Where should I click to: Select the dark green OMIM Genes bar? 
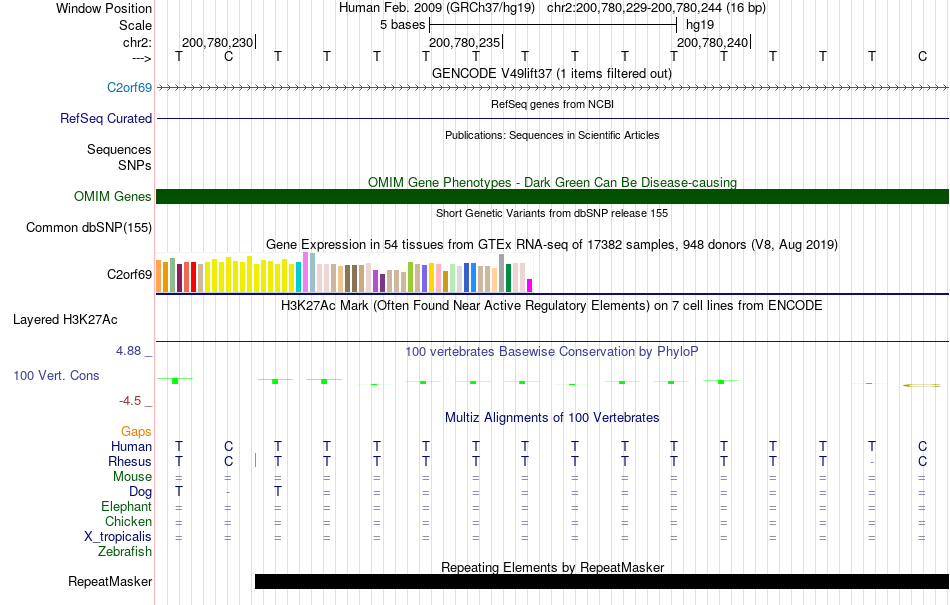(552, 196)
